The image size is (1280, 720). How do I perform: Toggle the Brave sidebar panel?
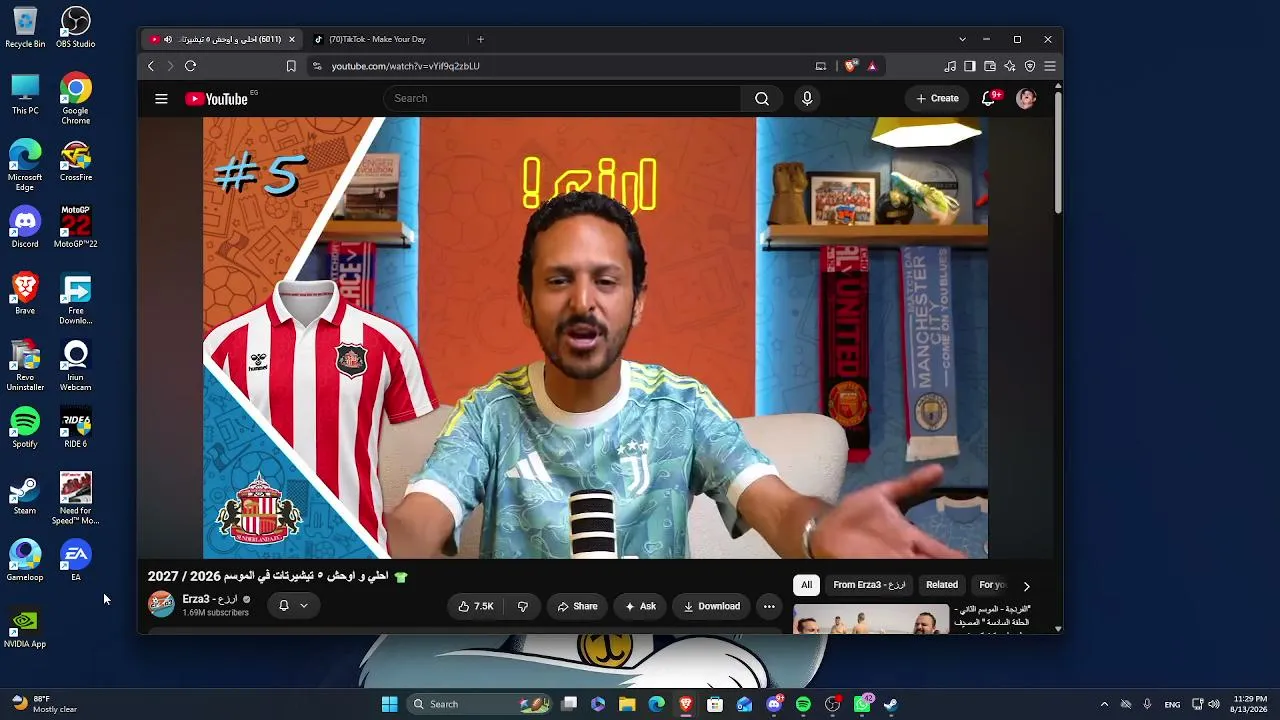[970, 66]
